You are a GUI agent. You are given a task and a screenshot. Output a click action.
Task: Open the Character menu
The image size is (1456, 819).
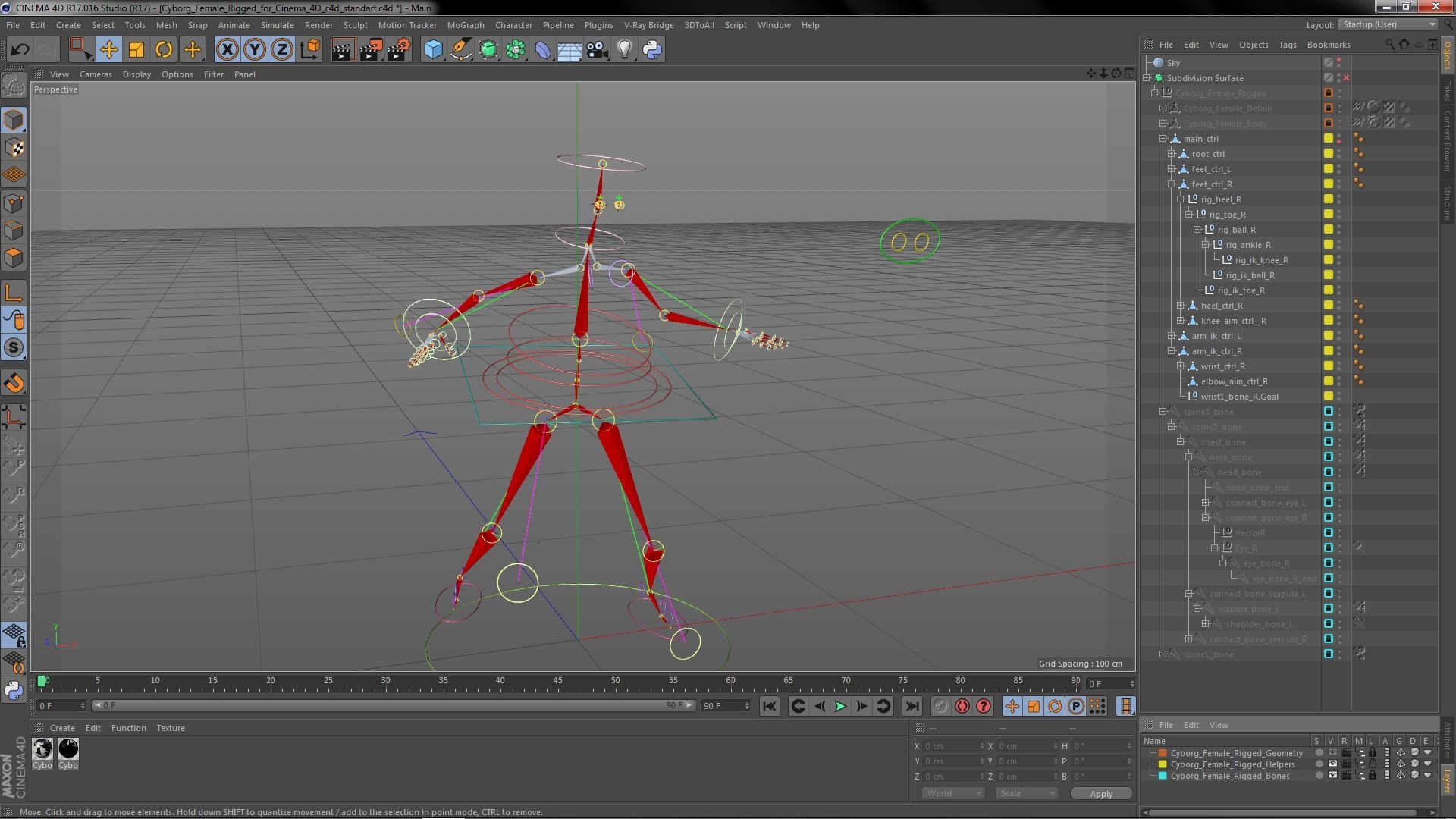point(513,25)
